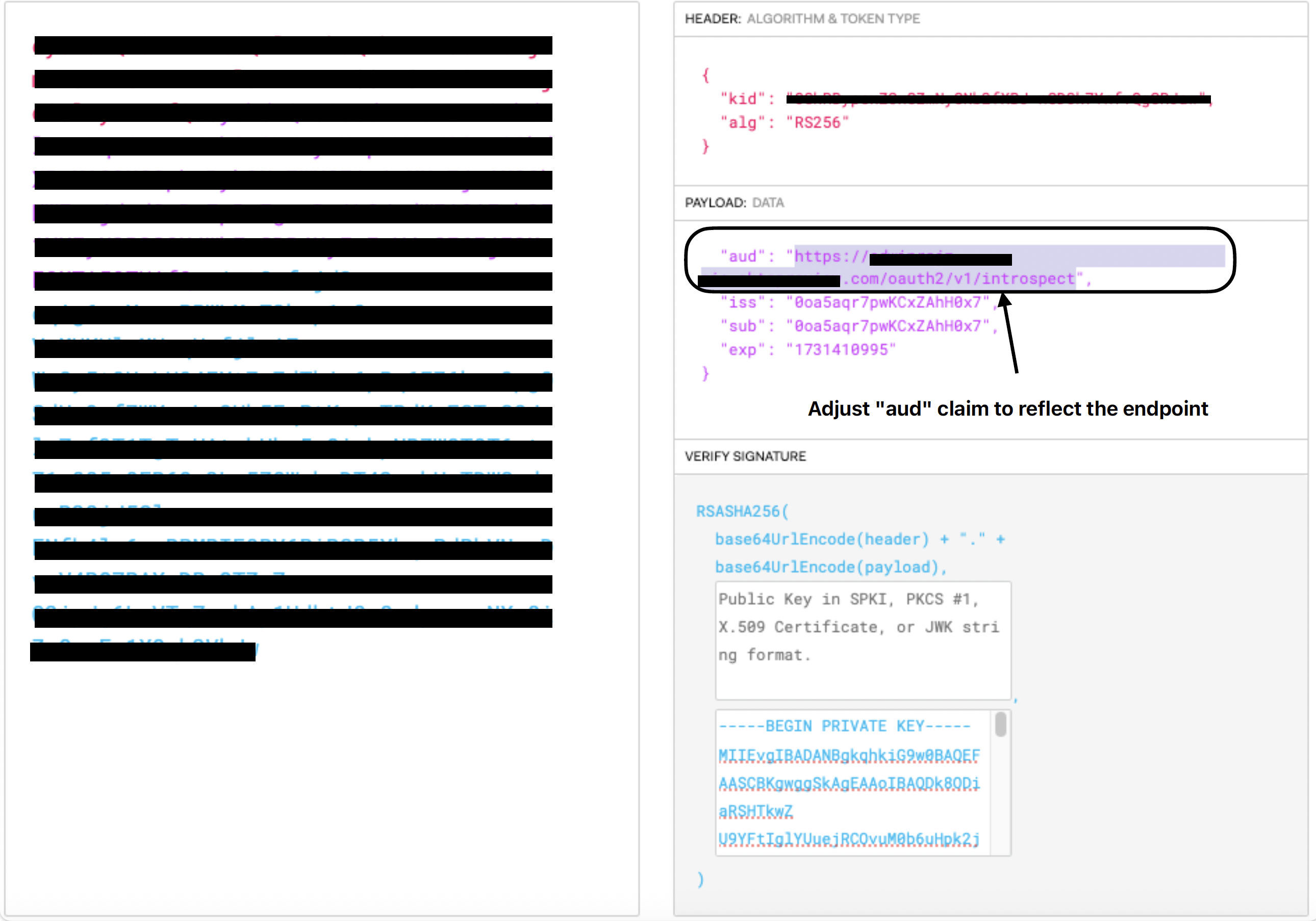
Task: Select the VERIFY SIGNATURE section header
Action: 745,455
